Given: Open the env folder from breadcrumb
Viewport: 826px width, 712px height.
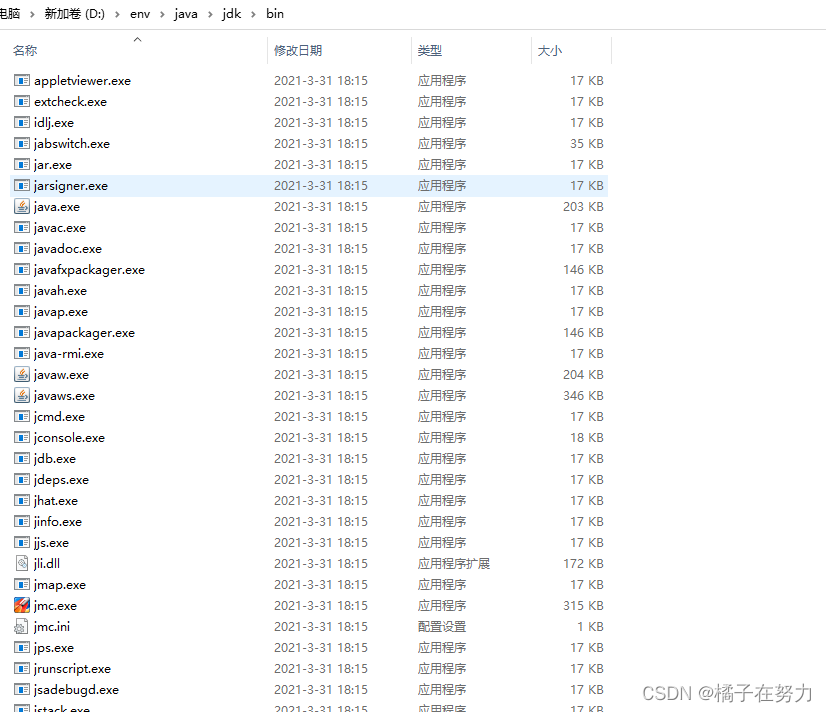Looking at the screenshot, I should 140,14.
